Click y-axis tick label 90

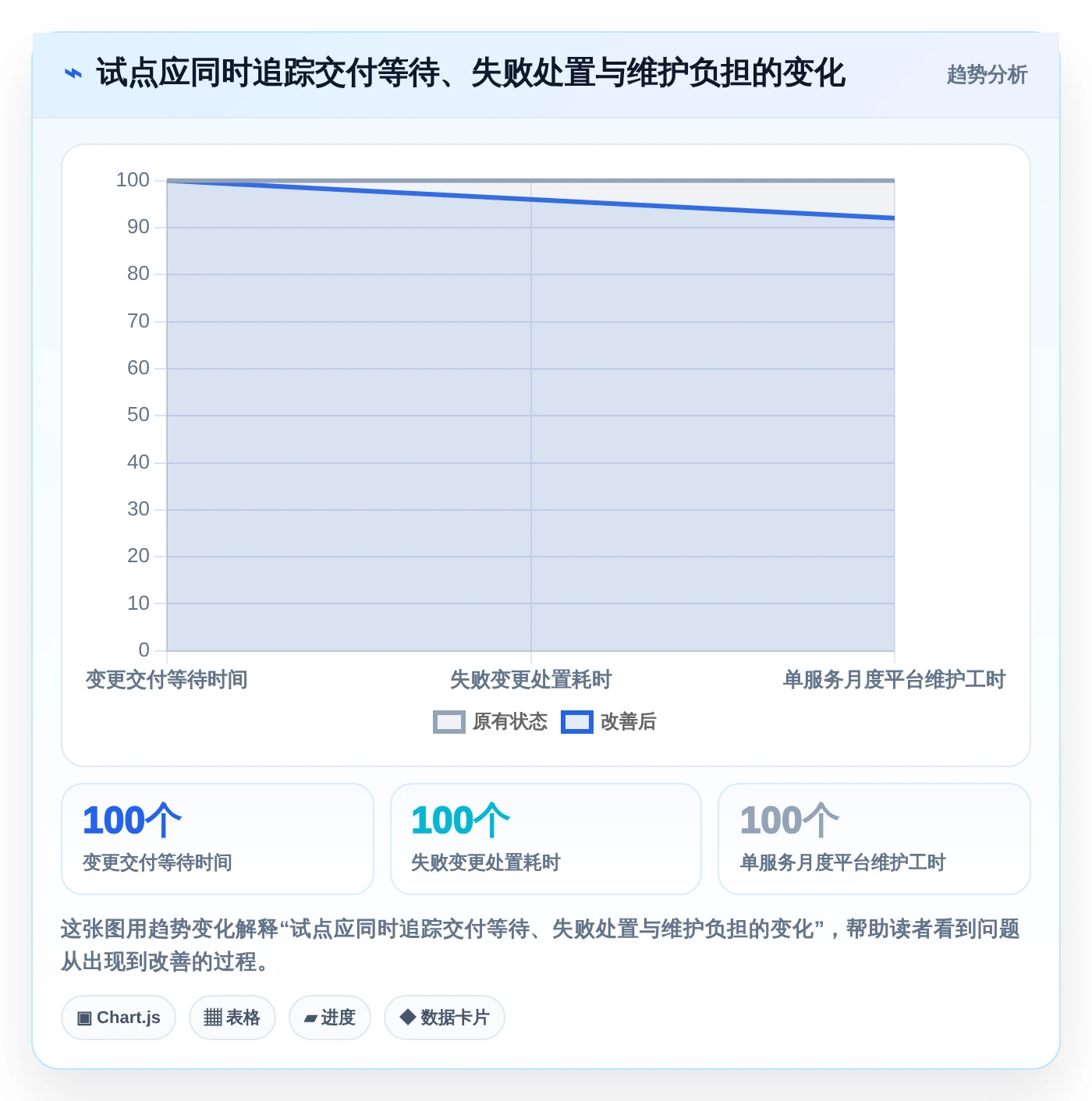click(x=138, y=227)
